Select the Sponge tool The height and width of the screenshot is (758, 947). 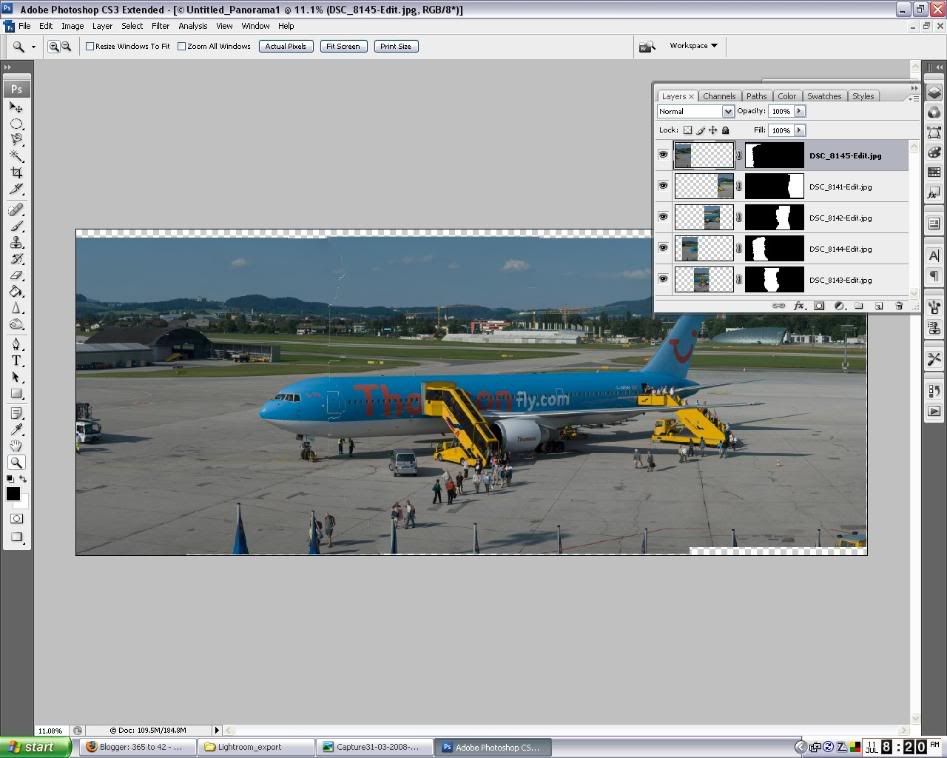pyautogui.click(x=16, y=324)
